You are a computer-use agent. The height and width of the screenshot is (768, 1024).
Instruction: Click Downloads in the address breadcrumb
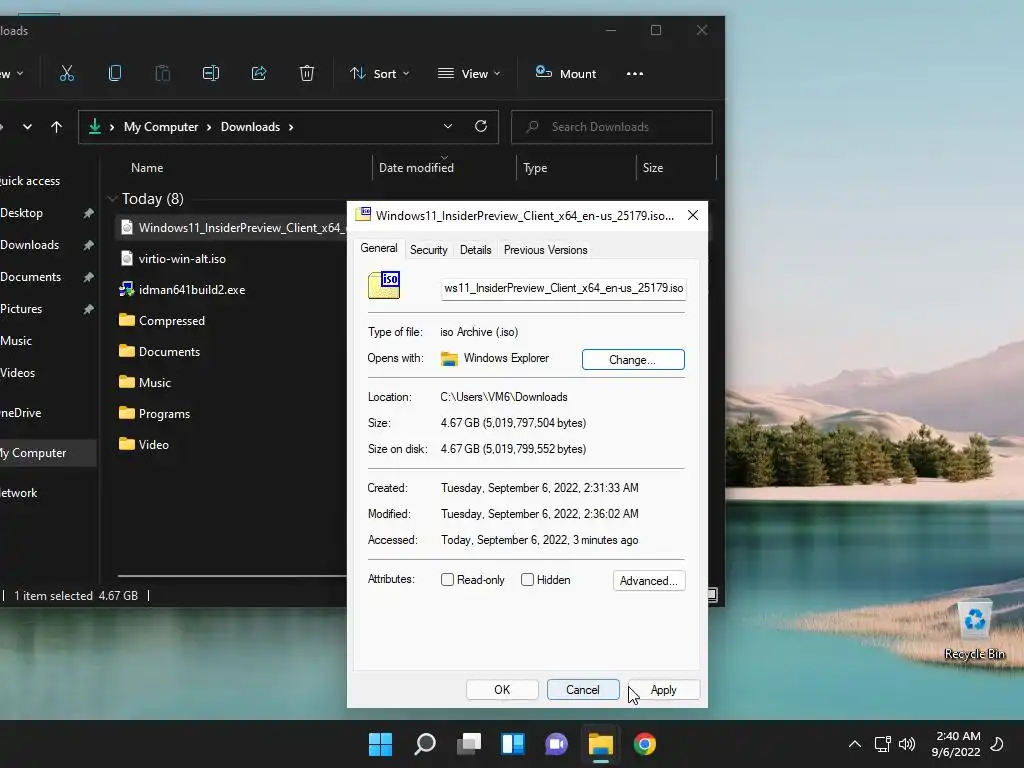point(250,127)
